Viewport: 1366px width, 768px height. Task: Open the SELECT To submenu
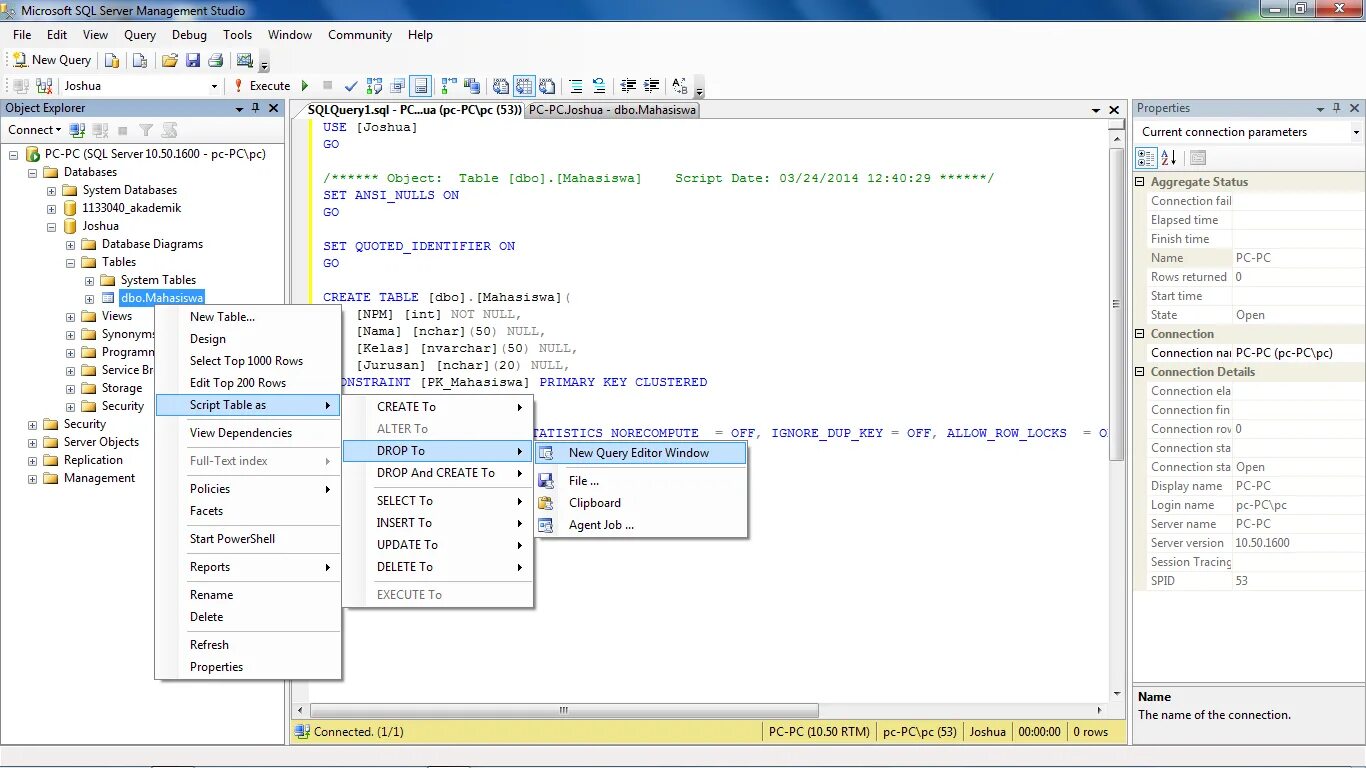coord(438,501)
